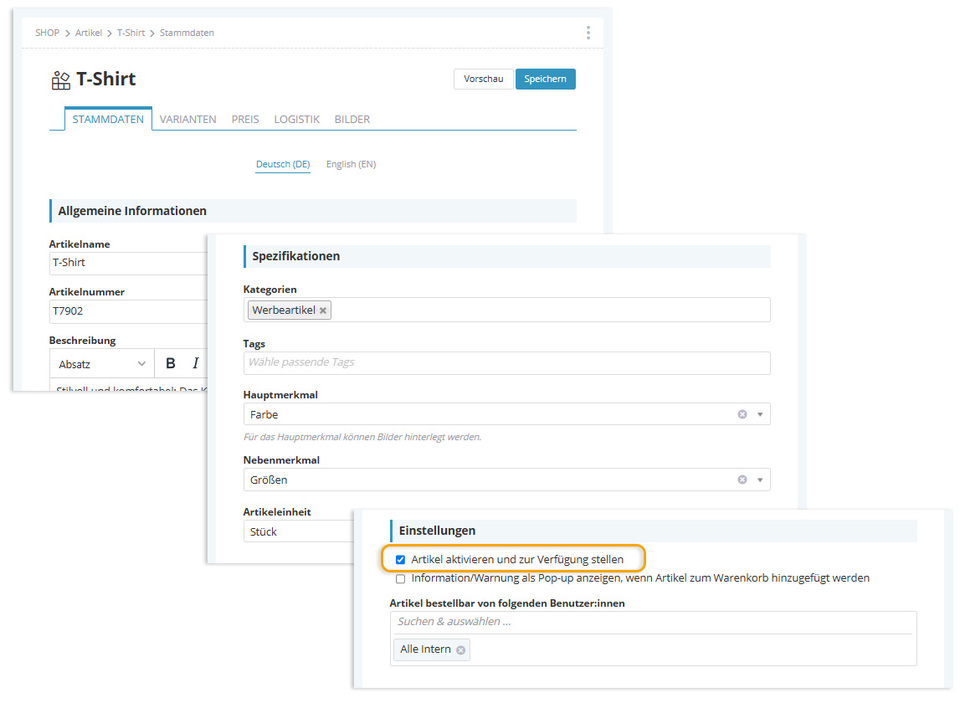
Task: Select the Deutsch (DE) language tab
Action: point(283,164)
